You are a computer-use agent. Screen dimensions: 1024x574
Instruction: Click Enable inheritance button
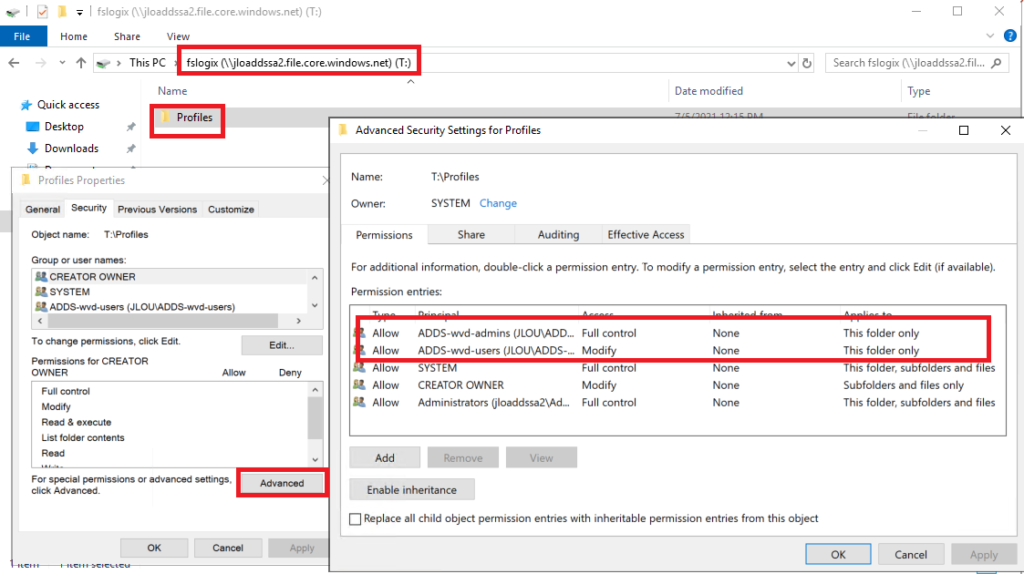pos(411,490)
